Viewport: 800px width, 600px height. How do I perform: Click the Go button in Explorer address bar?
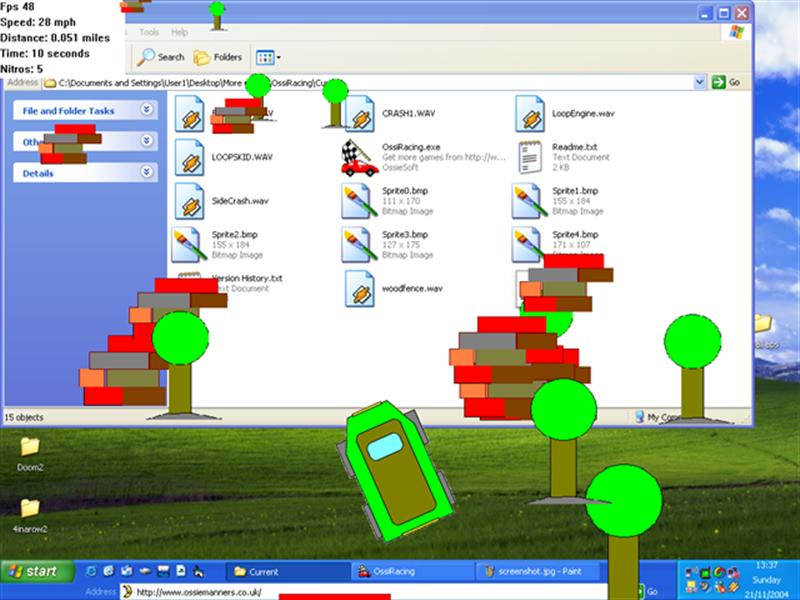[727, 82]
